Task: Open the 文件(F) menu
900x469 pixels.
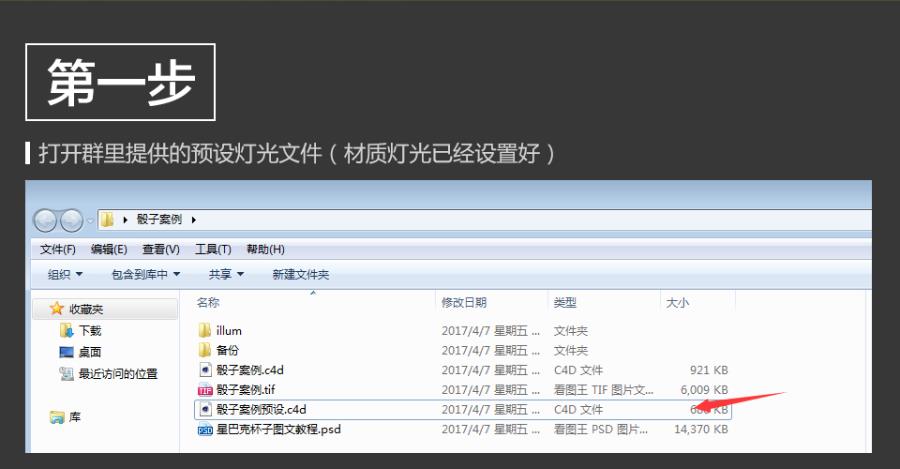Action: point(58,249)
